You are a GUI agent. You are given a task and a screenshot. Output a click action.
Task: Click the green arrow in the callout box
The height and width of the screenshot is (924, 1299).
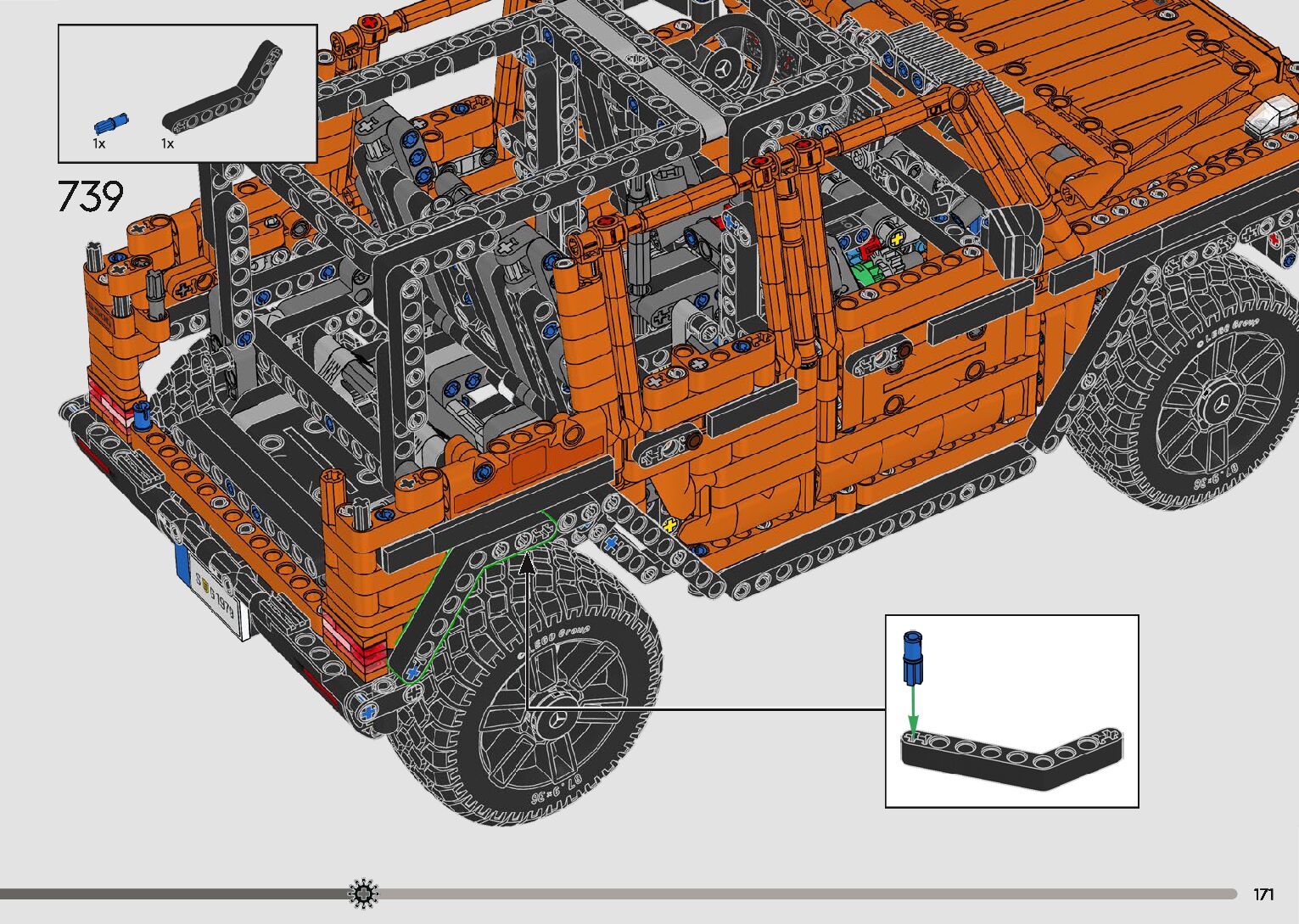tap(913, 708)
